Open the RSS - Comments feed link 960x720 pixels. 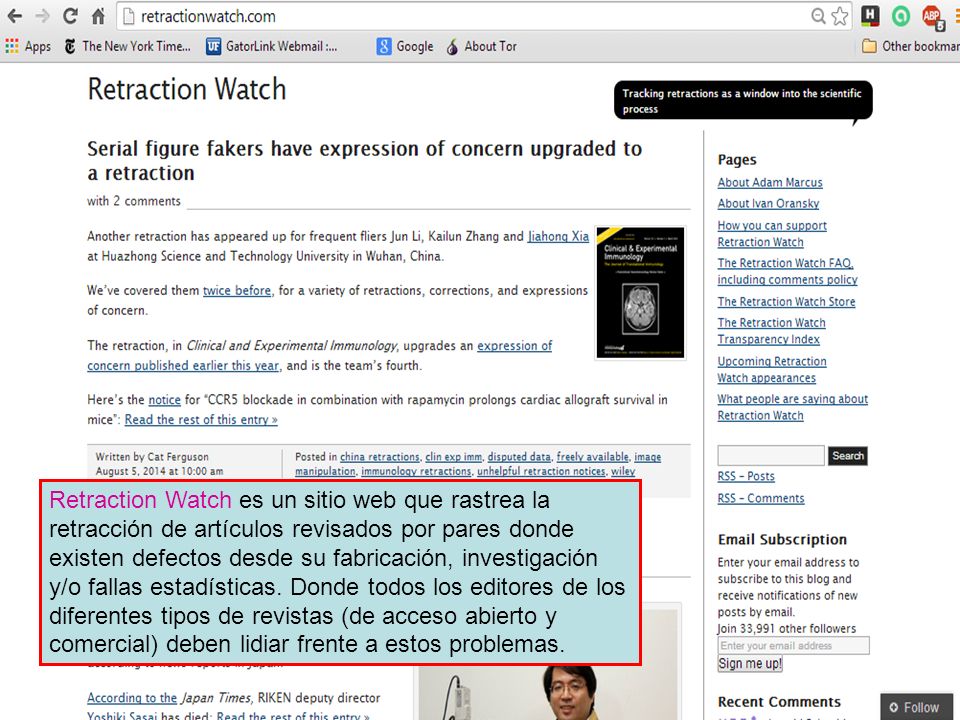tap(761, 498)
